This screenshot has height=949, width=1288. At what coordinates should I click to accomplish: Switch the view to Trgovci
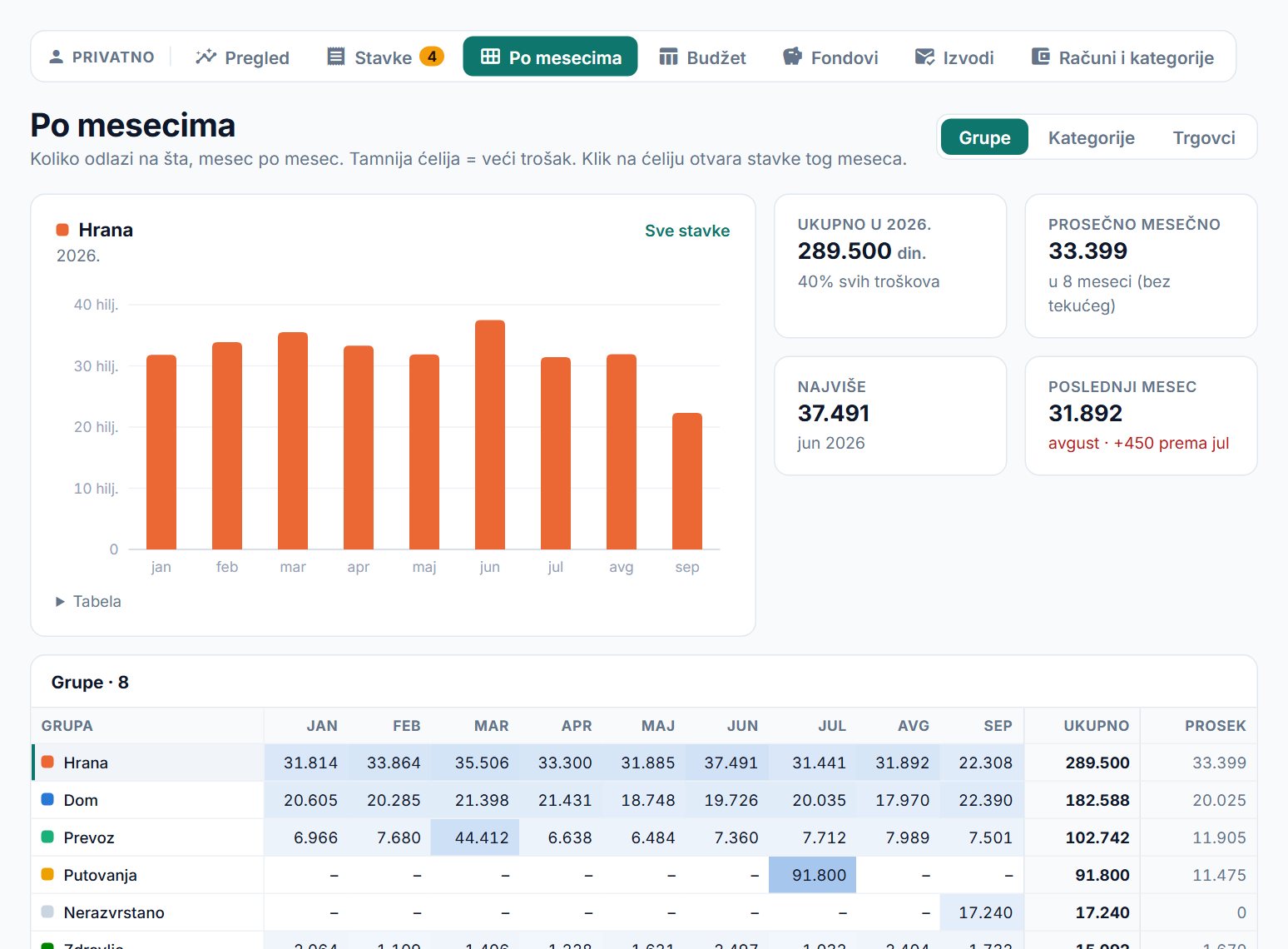click(x=1204, y=137)
